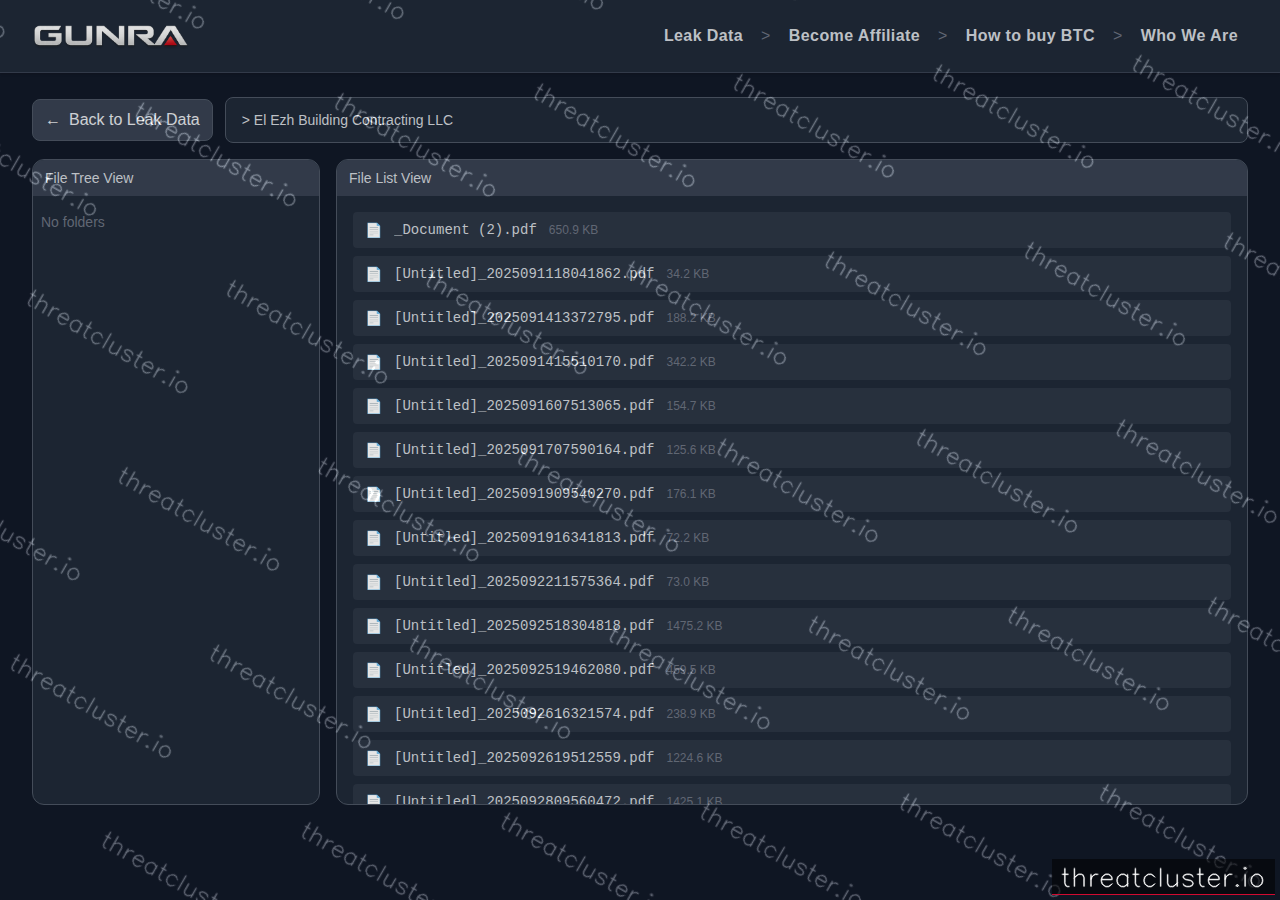
Task: Open file [Untitled]_2025092519462080.pdf
Action: point(792,670)
